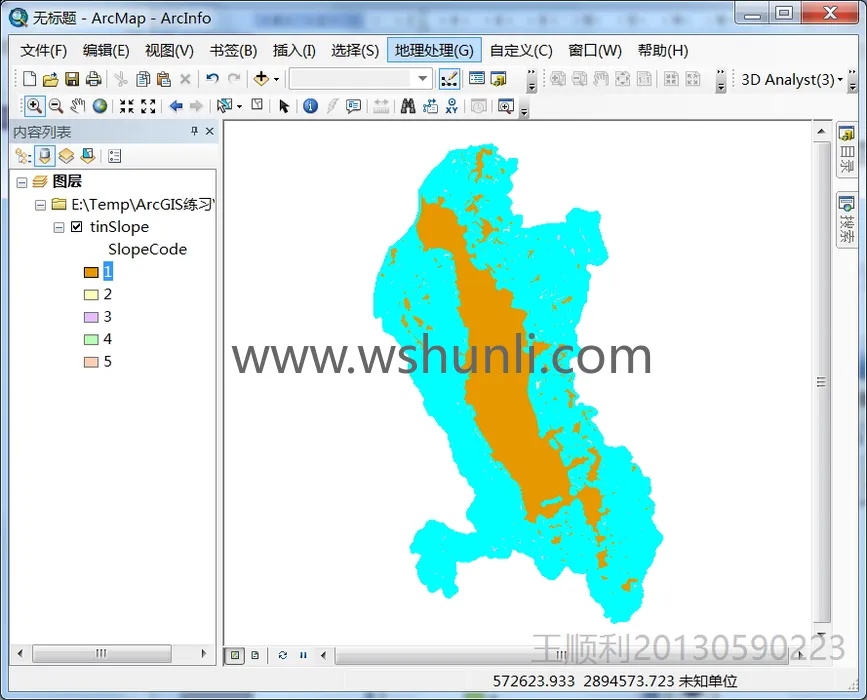Click yellow swatch for SlopeCode 2
This screenshot has width=867, height=700.
[x=91, y=295]
